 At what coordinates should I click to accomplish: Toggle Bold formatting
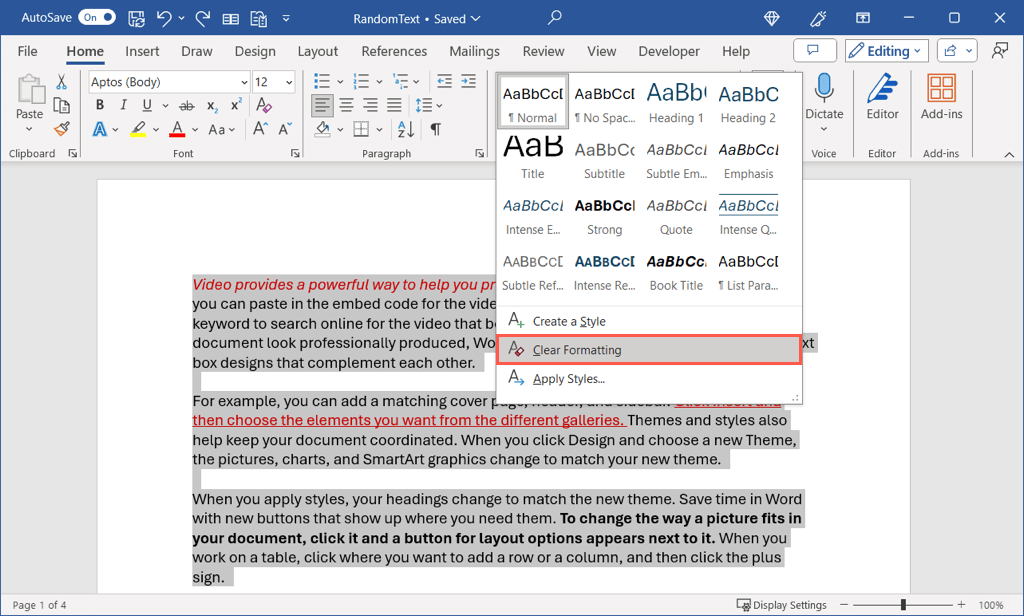99,106
